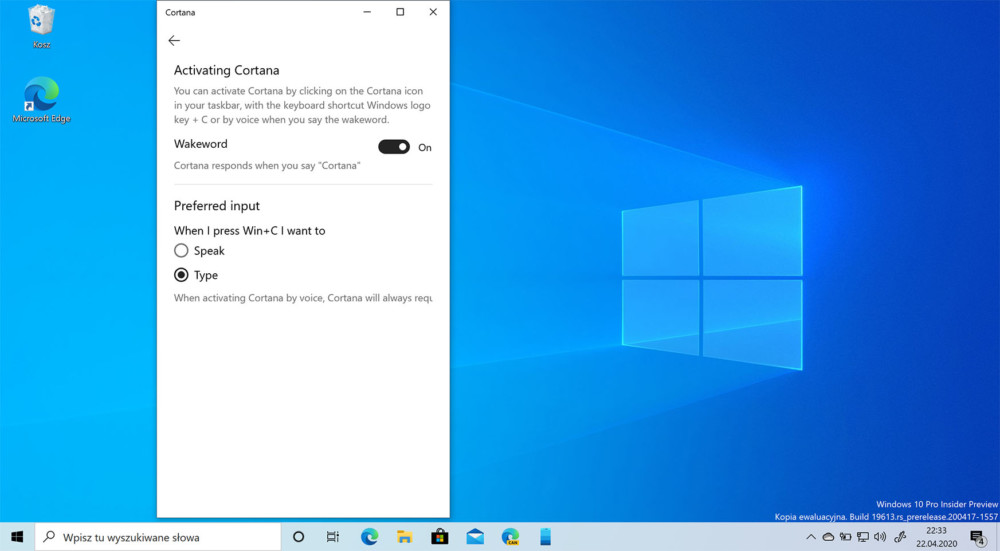Open the Windows Start menu

pos(17,537)
